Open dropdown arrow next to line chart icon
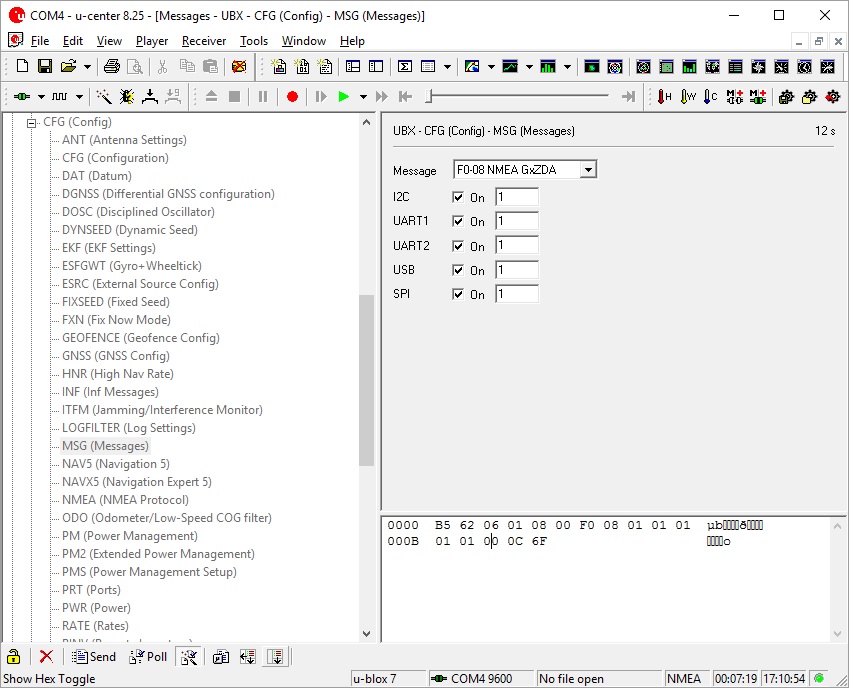The image size is (849, 688). click(x=529, y=67)
